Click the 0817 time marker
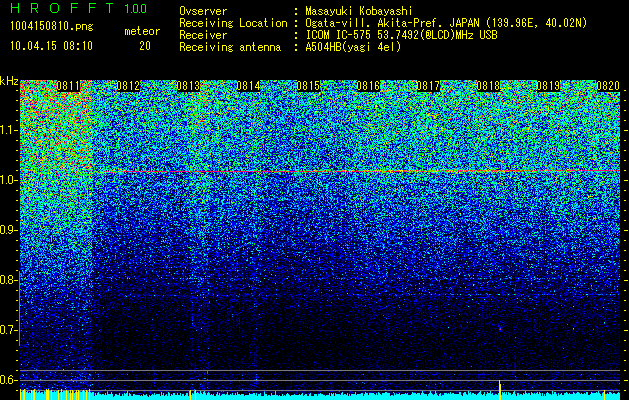 (428, 86)
